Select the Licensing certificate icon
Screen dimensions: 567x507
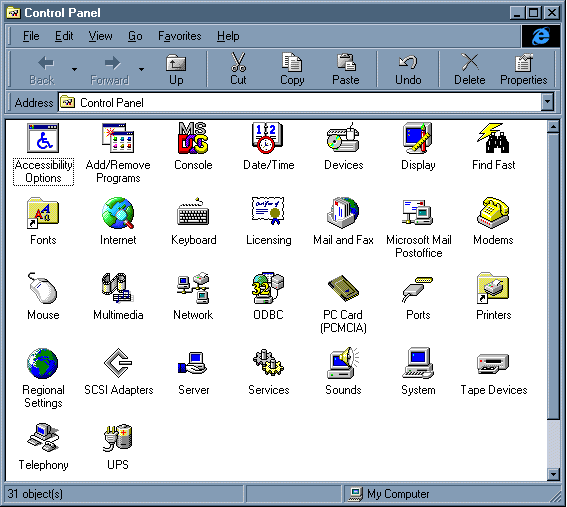coord(268,212)
